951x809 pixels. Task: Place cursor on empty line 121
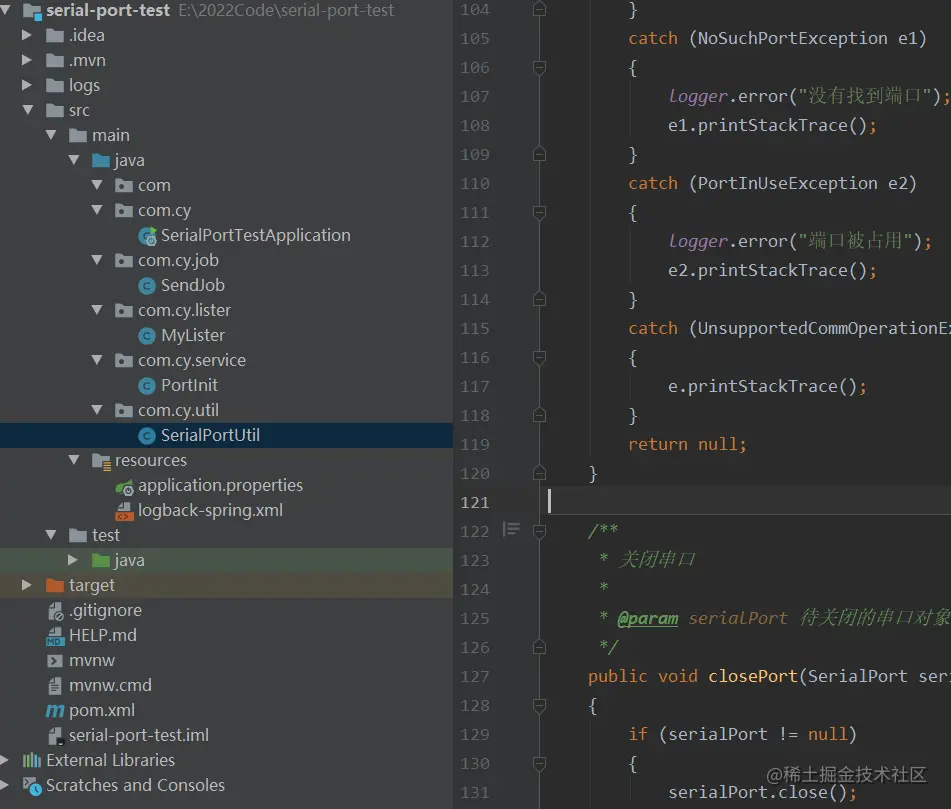[746, 502]
